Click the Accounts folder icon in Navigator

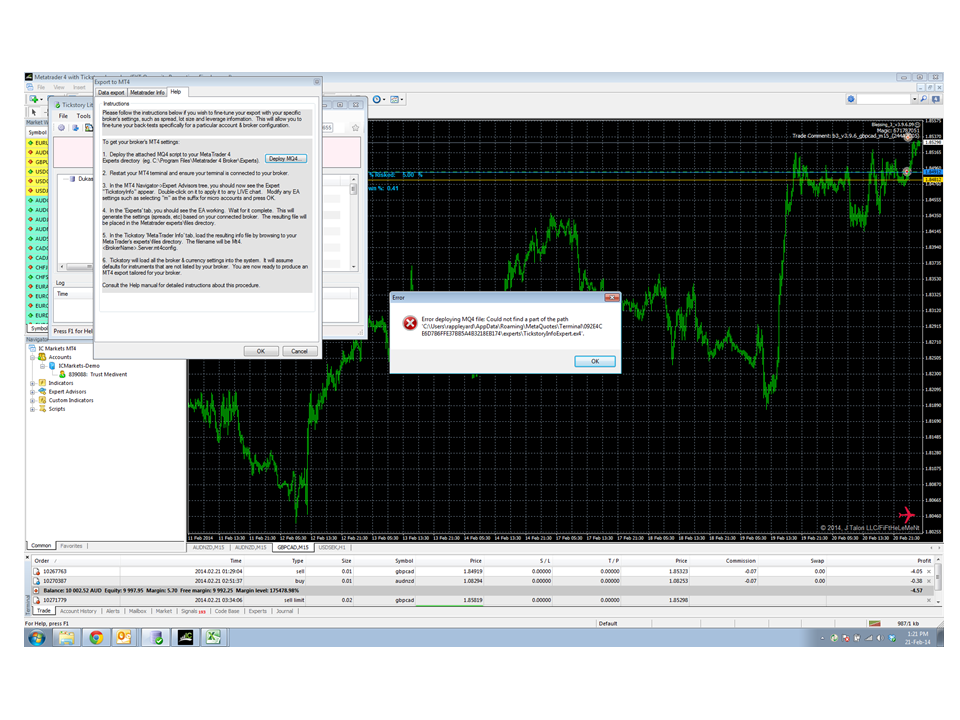42,357
